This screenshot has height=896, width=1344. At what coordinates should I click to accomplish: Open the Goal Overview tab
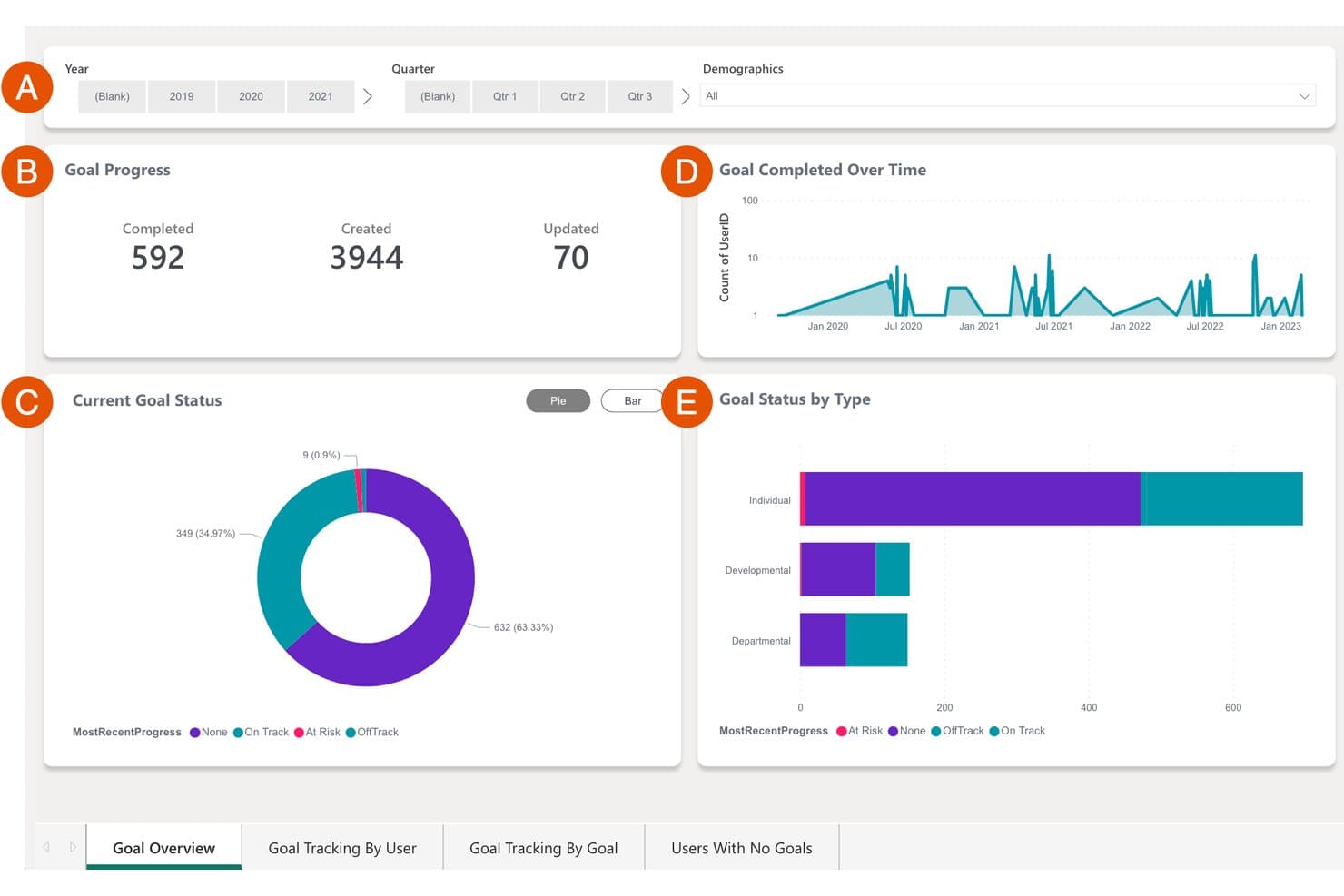[164, 848]
